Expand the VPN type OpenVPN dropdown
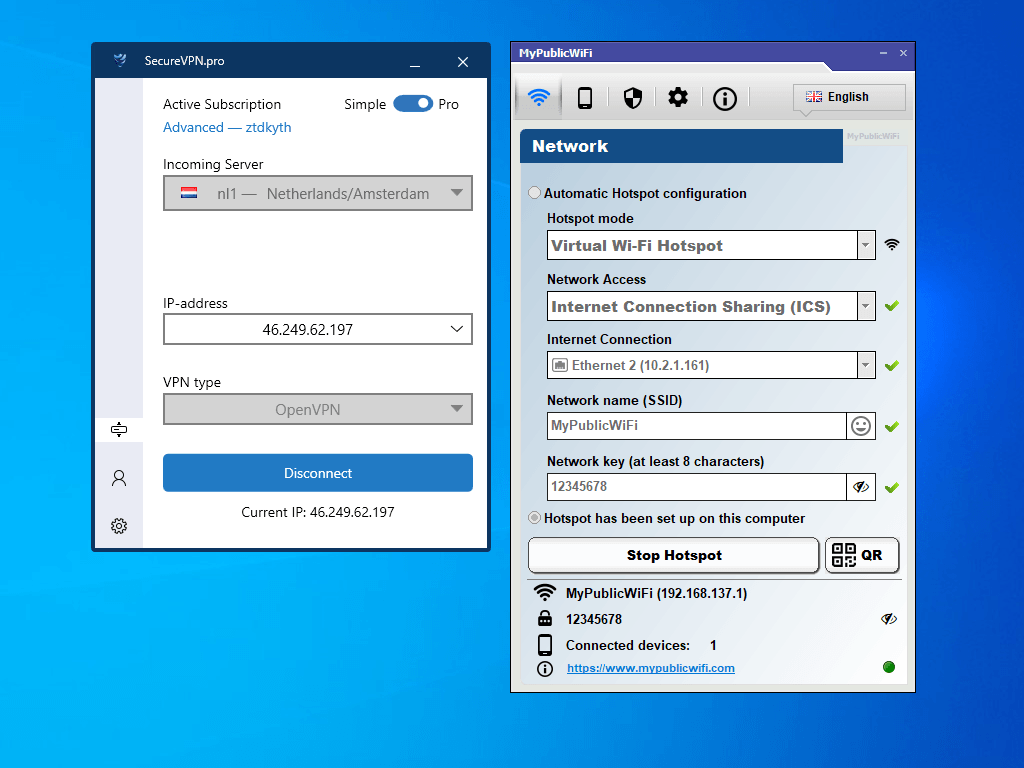 (x=318, y=409)
